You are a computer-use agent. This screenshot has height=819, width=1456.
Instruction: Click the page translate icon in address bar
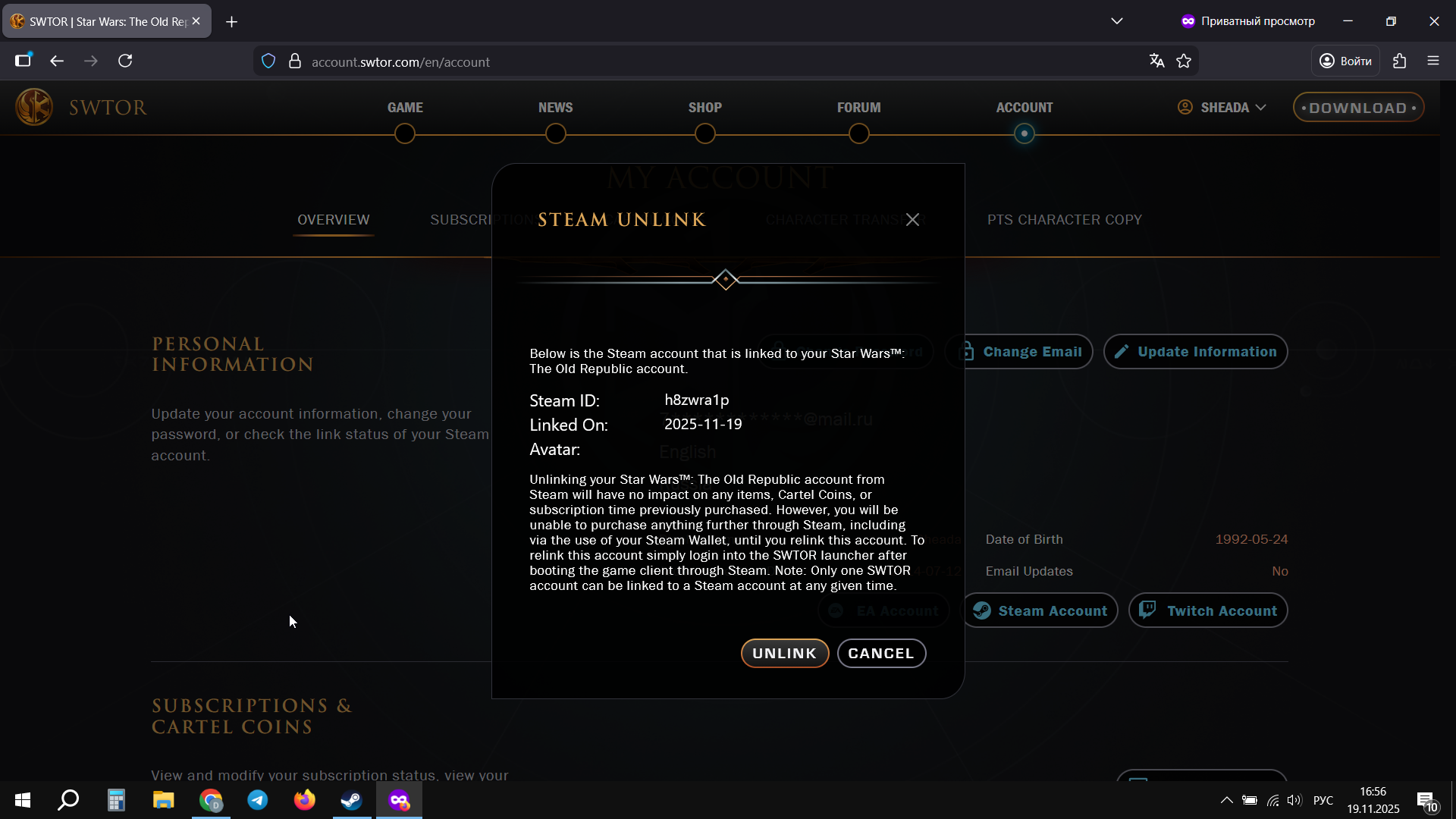pos(1156,61)
